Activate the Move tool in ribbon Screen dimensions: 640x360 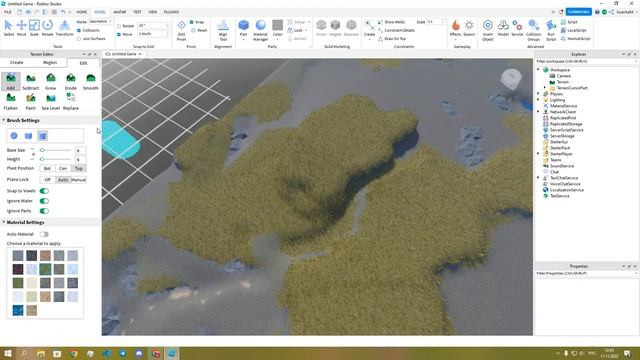pyautogui.click(x=21, y=28)
